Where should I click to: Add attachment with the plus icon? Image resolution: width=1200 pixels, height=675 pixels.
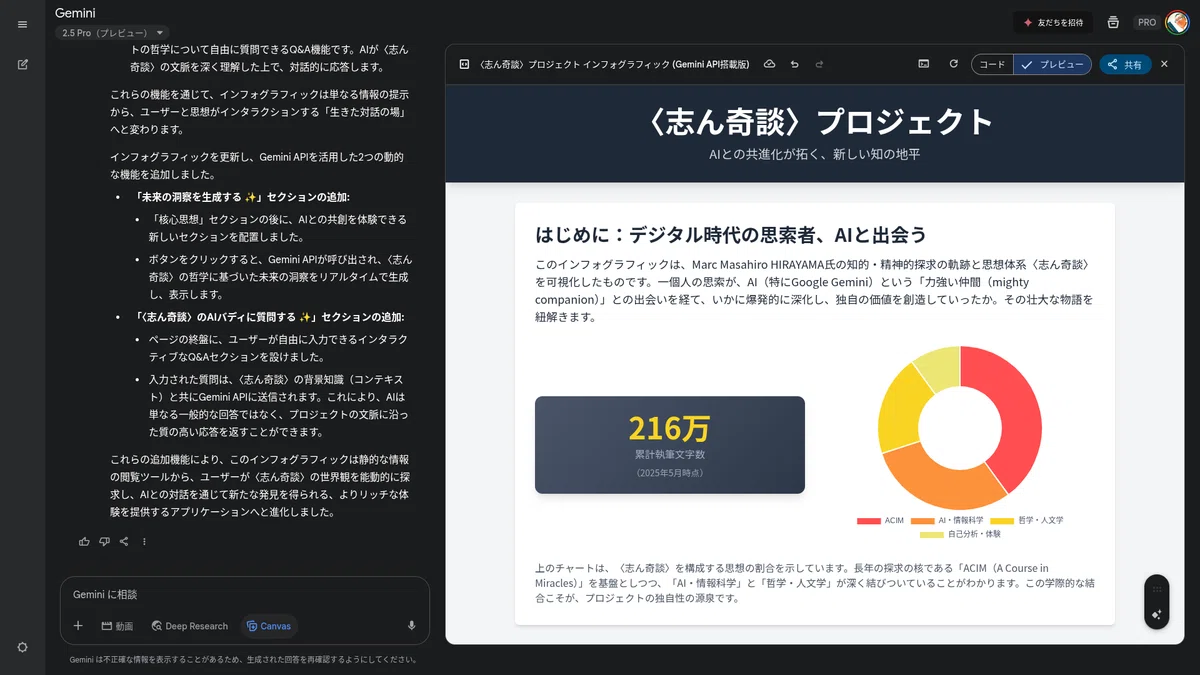pyautogui.click(x=78, y=626)
